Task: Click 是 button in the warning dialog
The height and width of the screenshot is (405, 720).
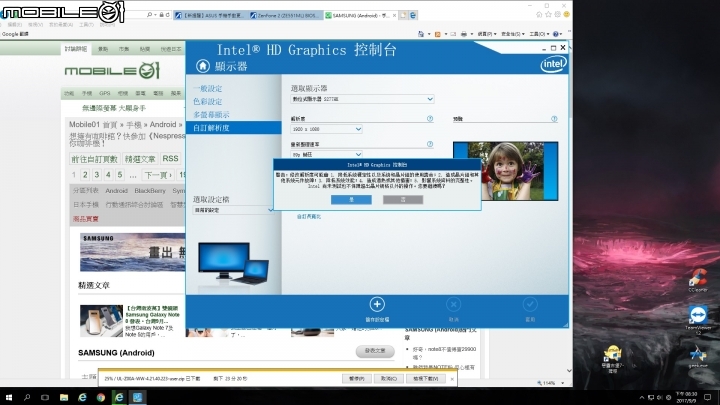Action: [351, 199]
